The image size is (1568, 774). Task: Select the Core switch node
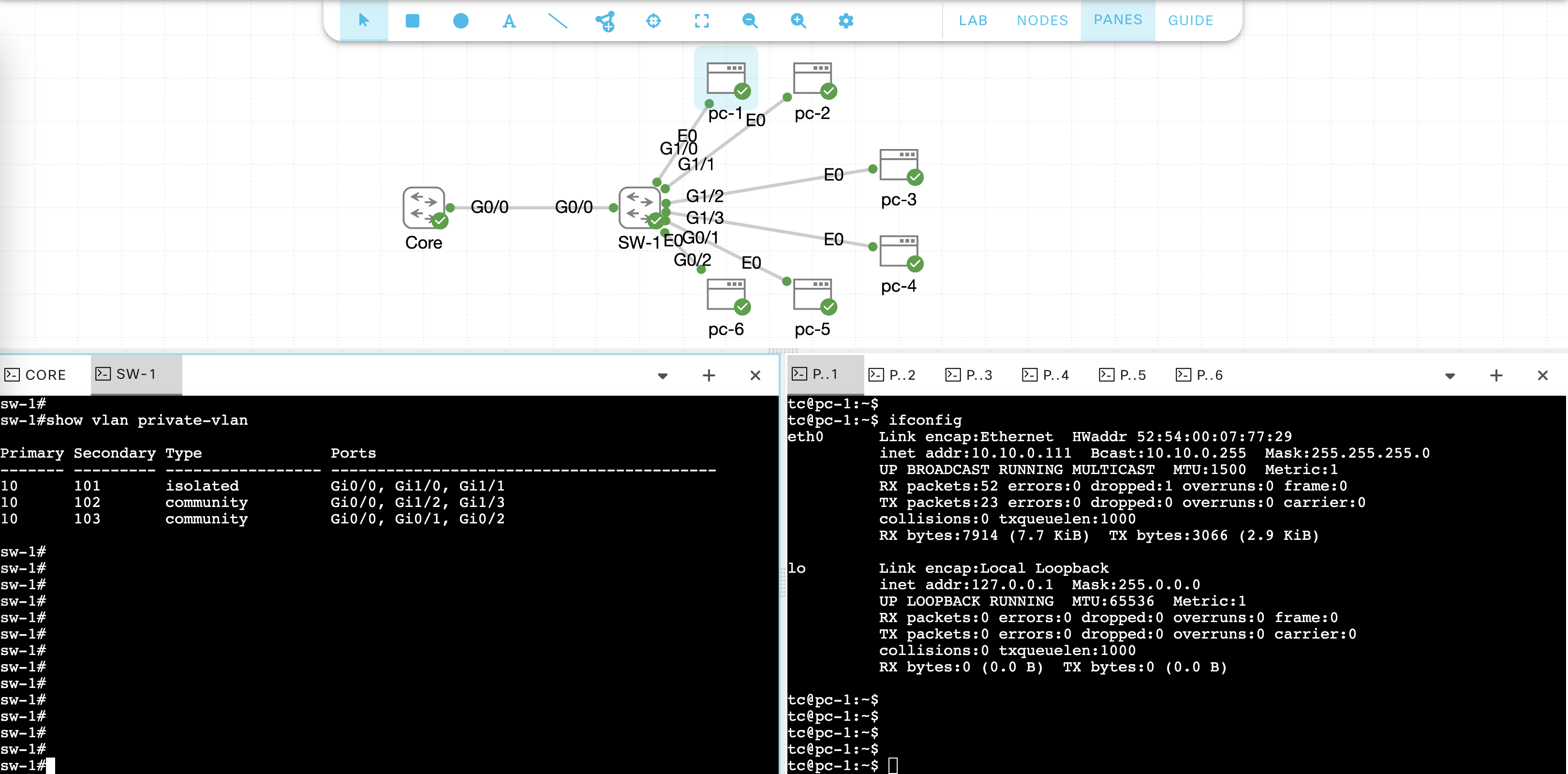424,208
